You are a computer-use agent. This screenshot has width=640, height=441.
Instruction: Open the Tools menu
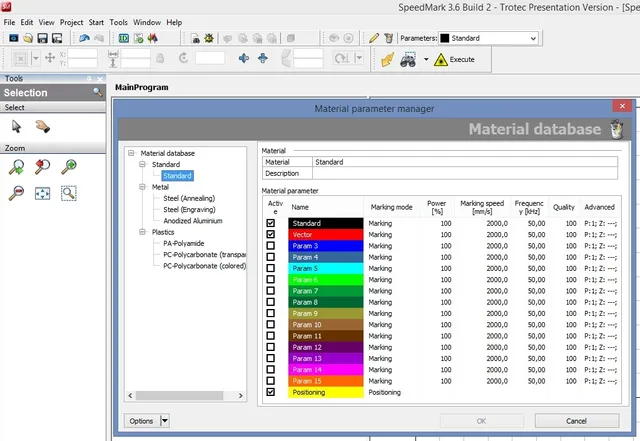118,22
